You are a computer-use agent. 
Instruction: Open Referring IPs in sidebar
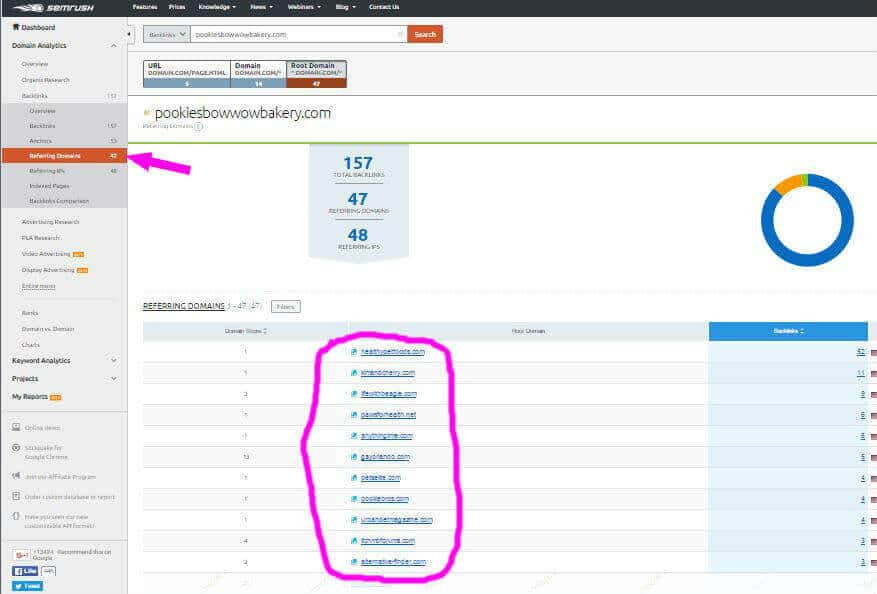[x=65, y=171]
